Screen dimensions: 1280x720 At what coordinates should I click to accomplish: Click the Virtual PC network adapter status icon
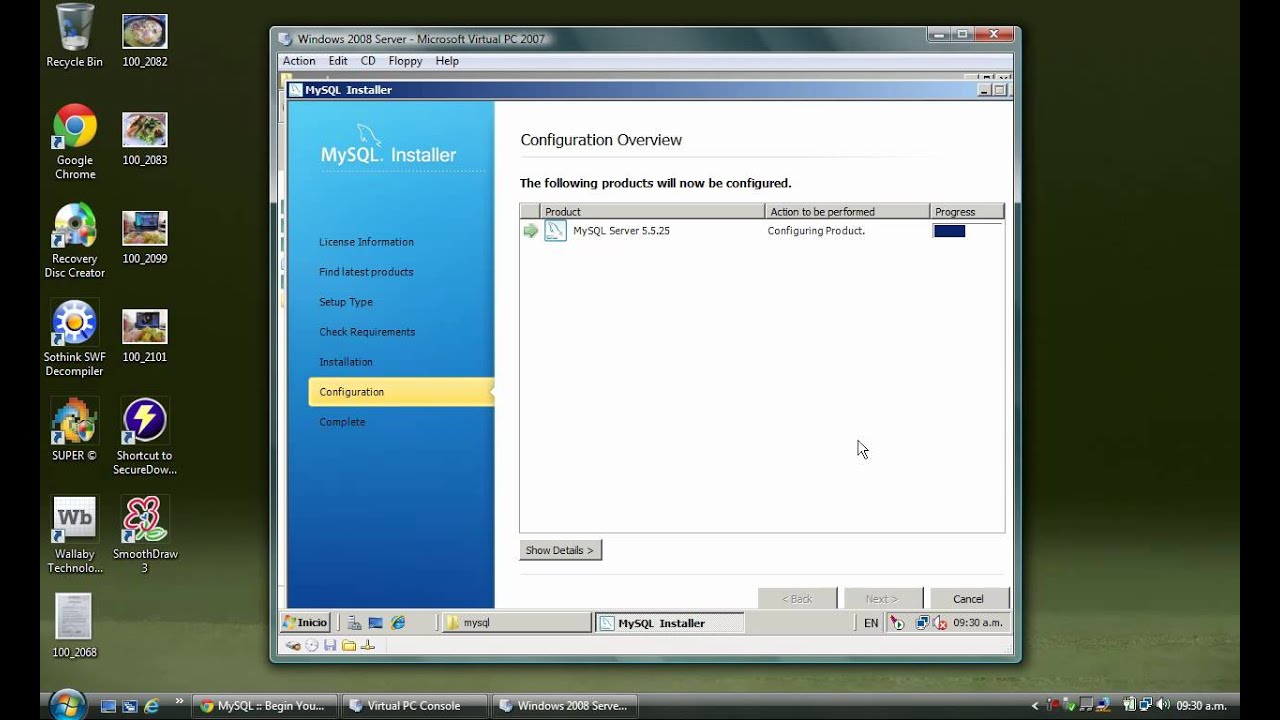368,646
